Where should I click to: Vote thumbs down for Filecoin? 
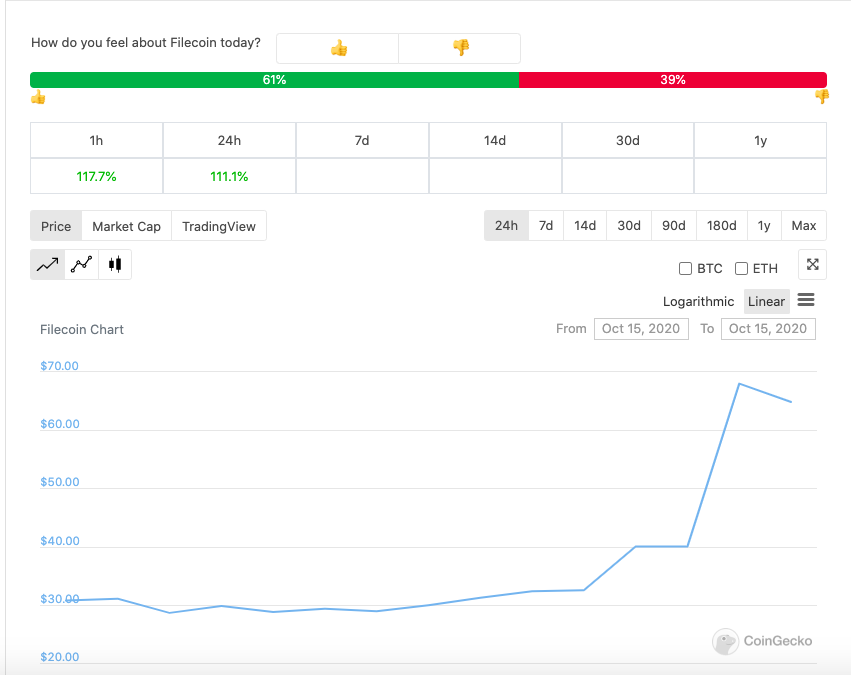click(x=460, y=48)
